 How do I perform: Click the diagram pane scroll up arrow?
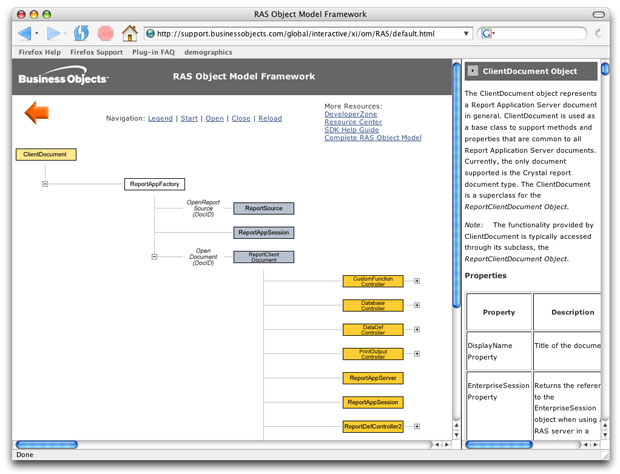tap(456, 426)
